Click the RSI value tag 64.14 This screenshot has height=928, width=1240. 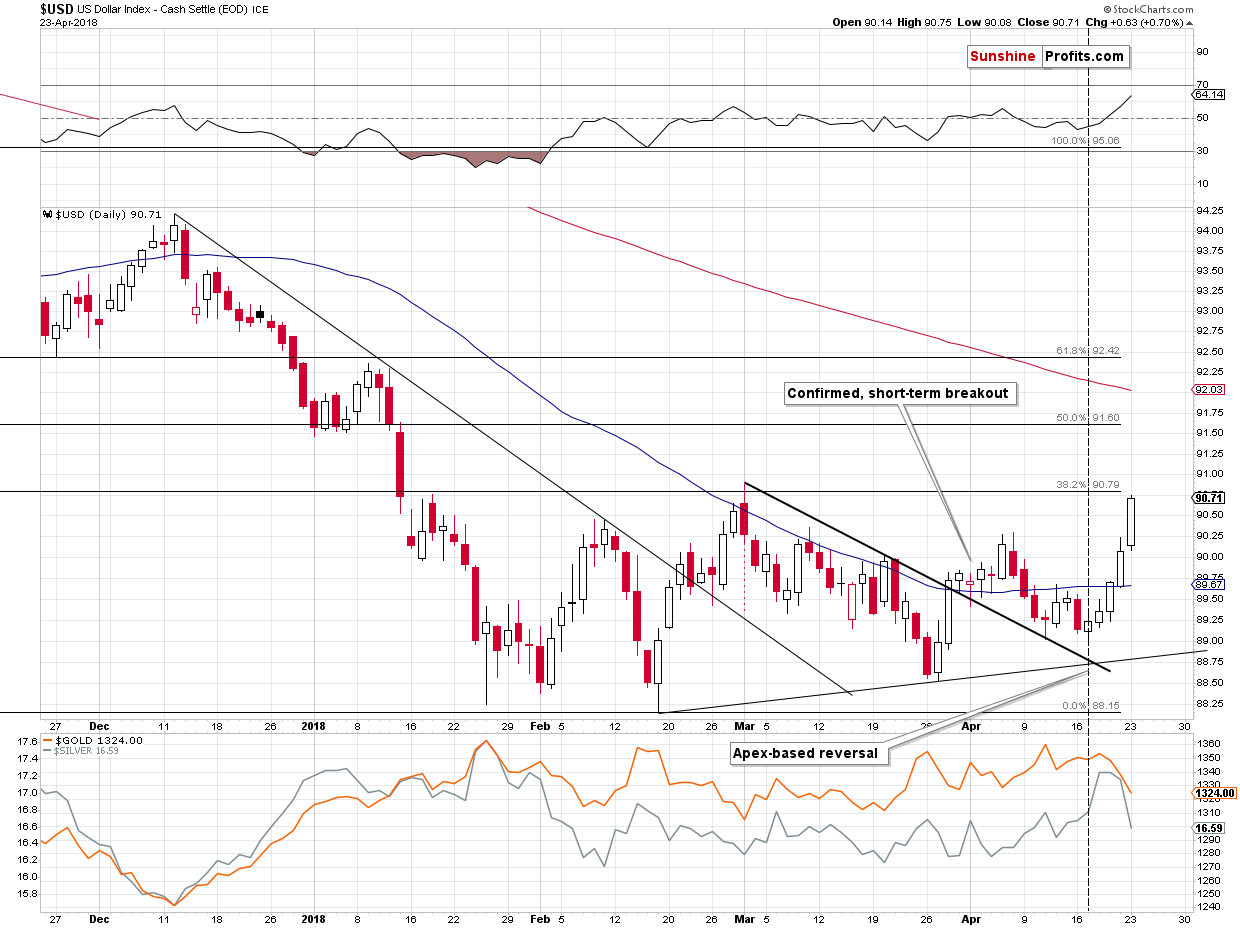1207,95
